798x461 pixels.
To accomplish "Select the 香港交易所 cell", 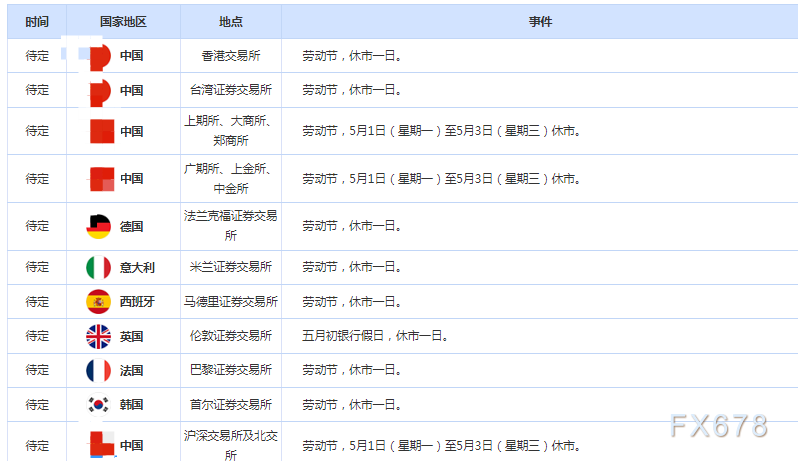I will click(231, 55).
